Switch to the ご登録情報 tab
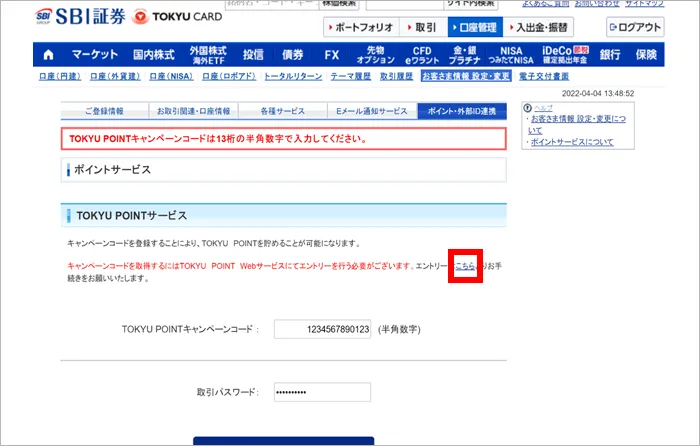Image resolution: width=700 pixels, height=446 pixels. [x=103, y=110]
